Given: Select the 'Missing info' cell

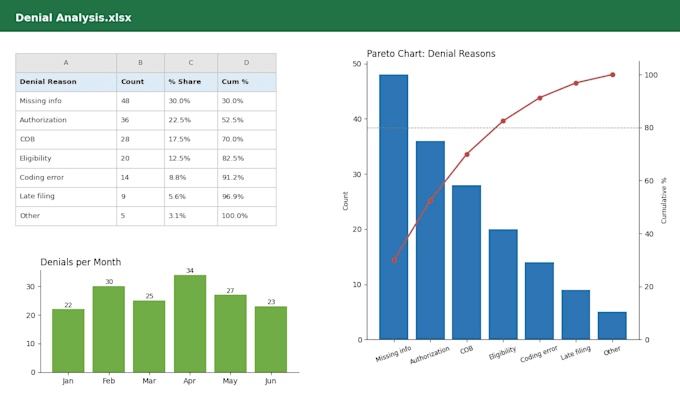Looking at the screenshot, I should pos(66,101).
